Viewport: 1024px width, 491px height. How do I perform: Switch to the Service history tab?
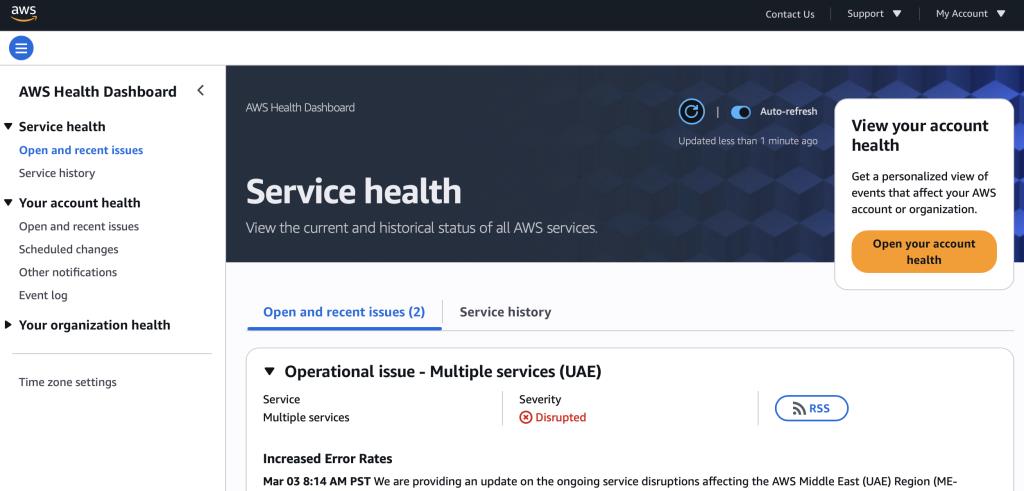(505, 312)
